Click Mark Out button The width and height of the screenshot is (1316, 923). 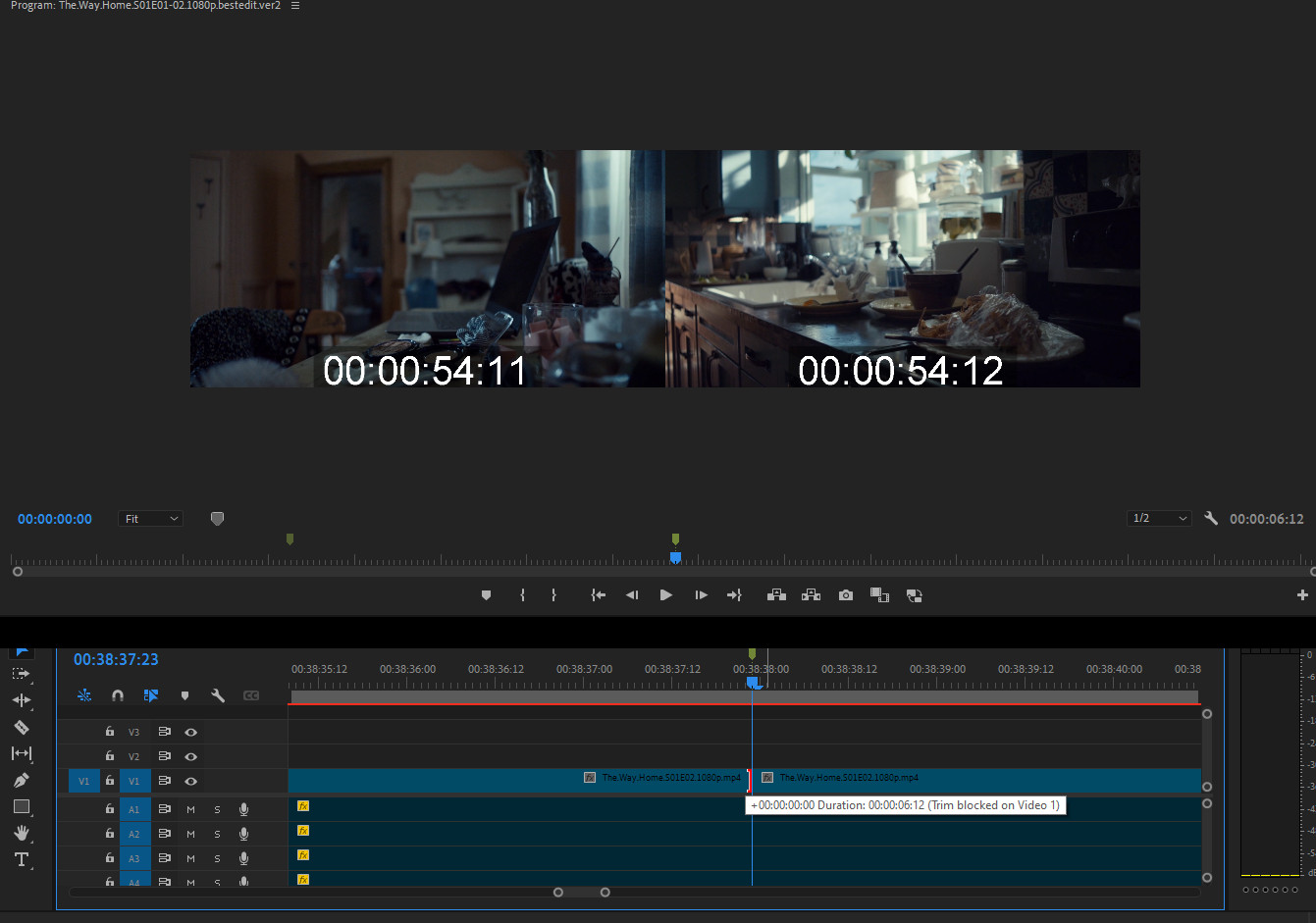tap(553, 595)
